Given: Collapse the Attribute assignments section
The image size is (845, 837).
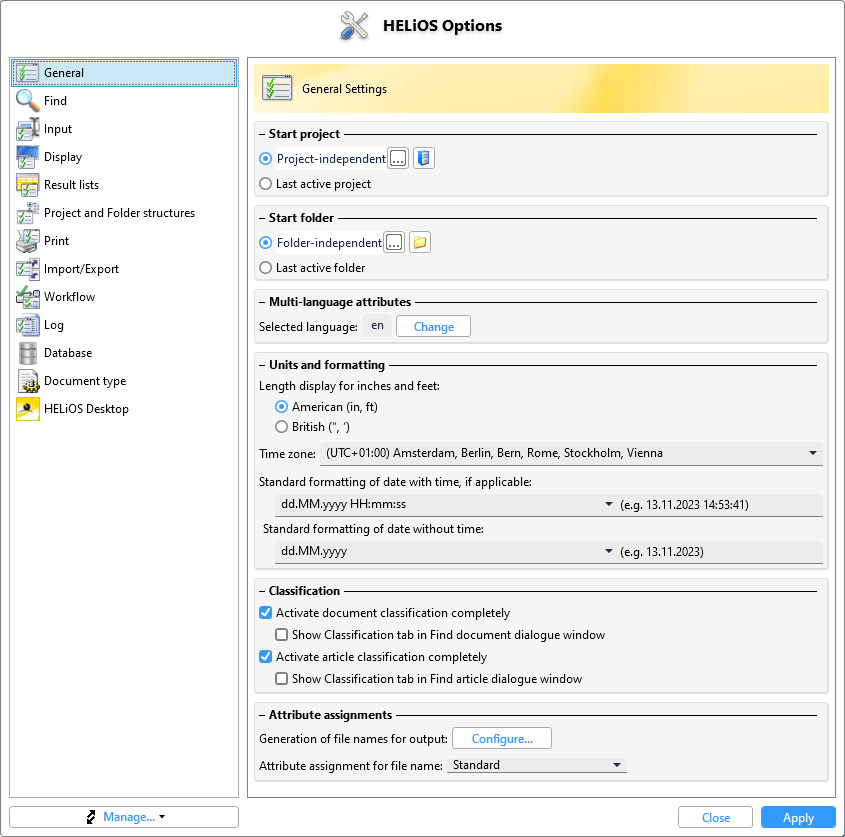Looking at the screenshot, I should click(x=262, y=715).
